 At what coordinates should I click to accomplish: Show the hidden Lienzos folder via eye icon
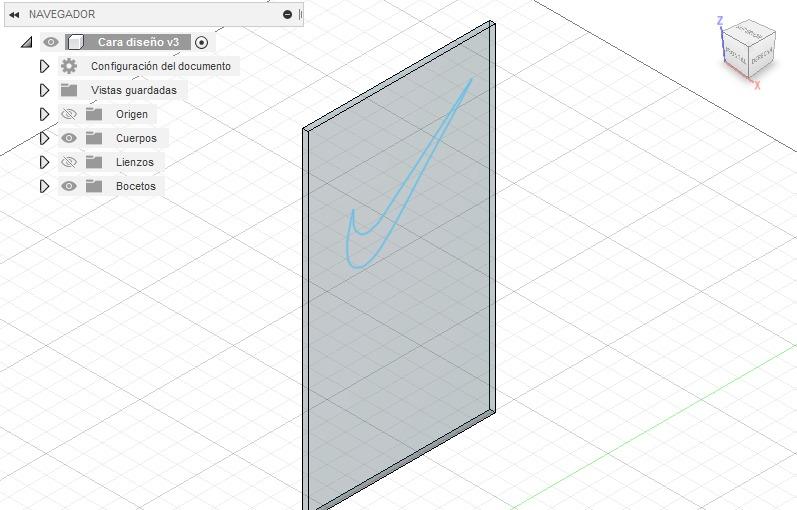pos(69,162)
